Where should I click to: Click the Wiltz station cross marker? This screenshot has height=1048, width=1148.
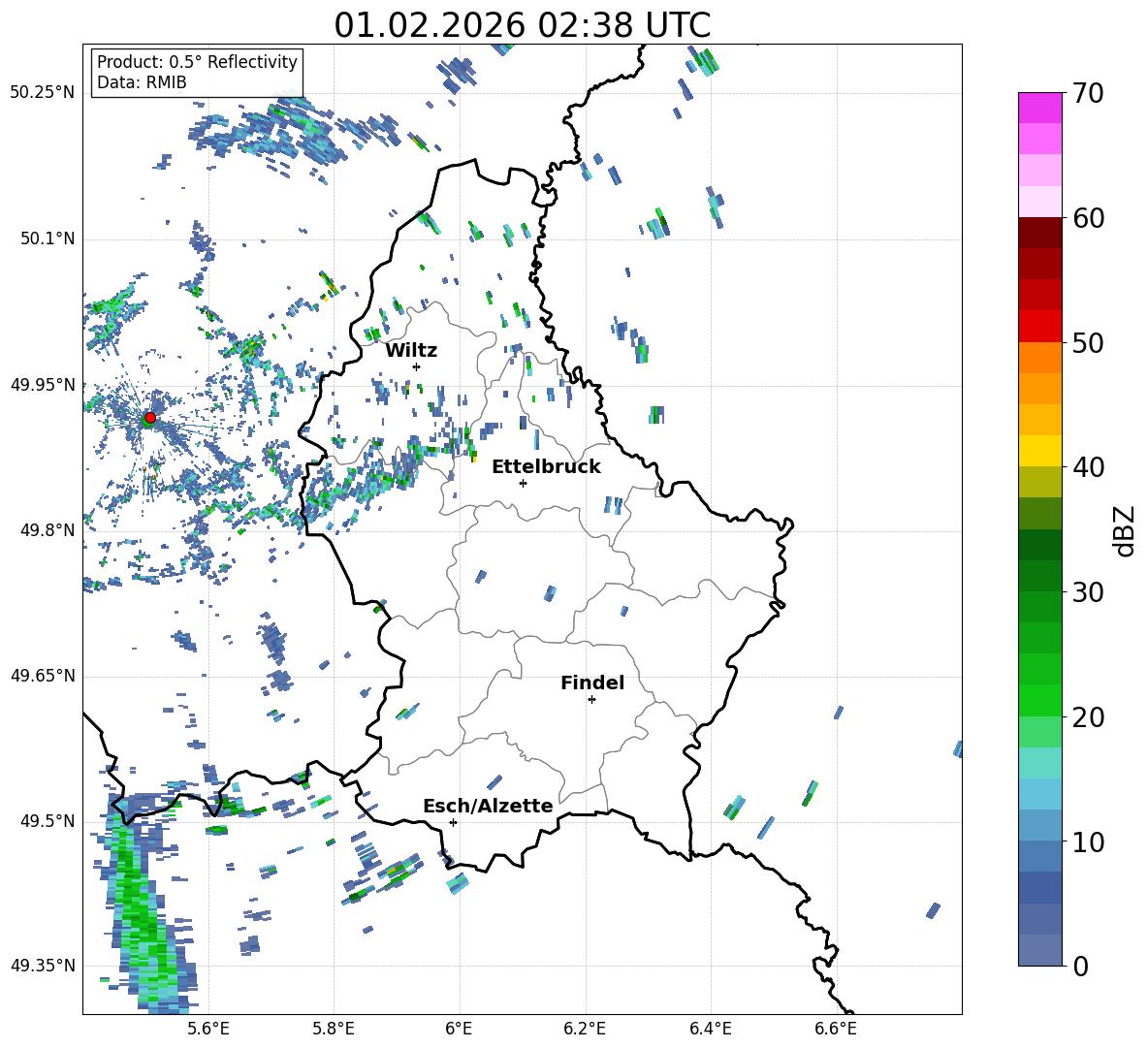coord(417,366)
